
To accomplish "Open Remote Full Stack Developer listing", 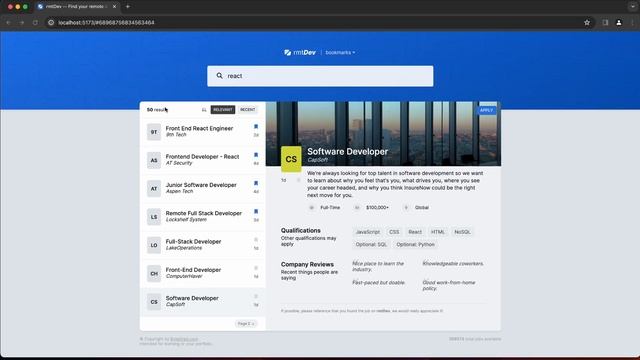I will click(x=202, y=217).
